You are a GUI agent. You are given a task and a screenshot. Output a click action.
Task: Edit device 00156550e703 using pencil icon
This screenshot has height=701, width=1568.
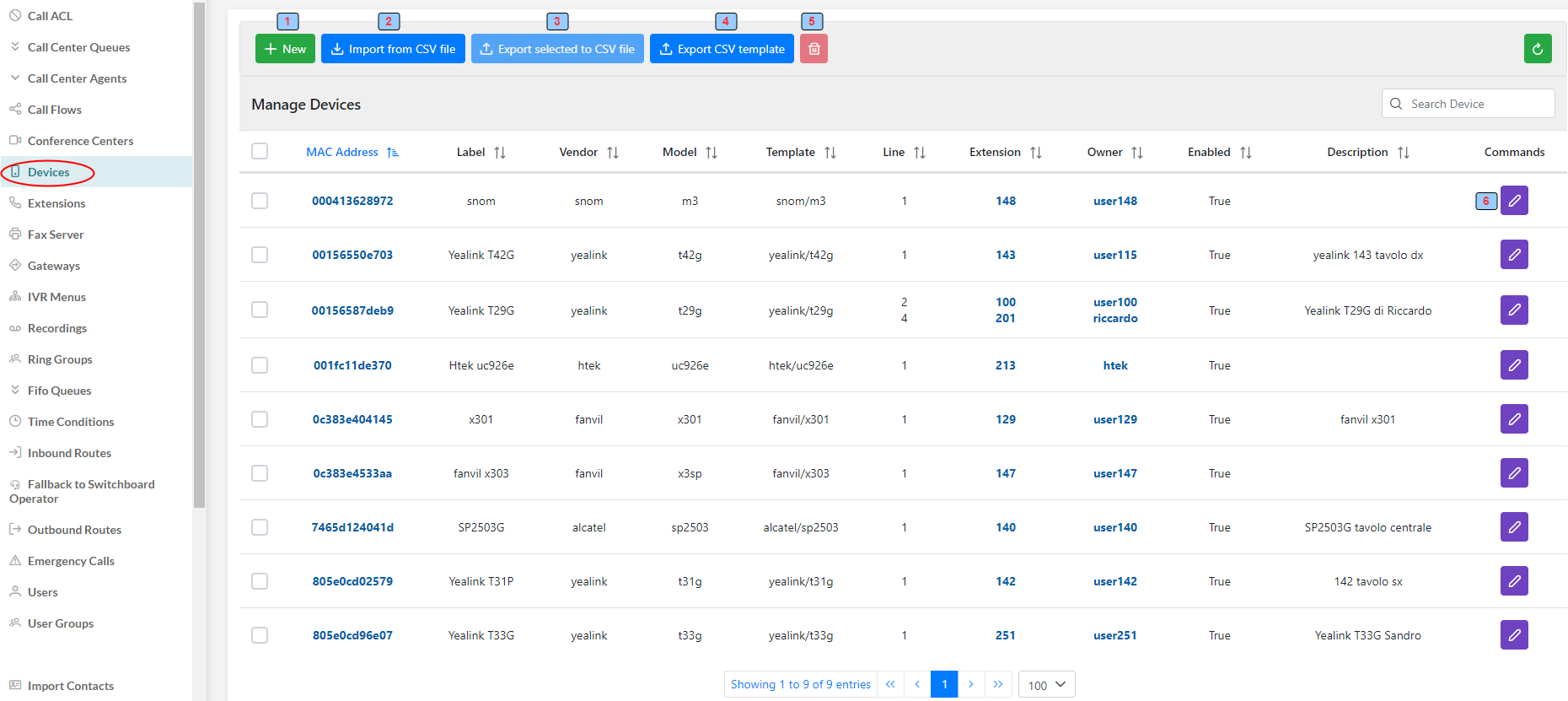(1514, 255)
